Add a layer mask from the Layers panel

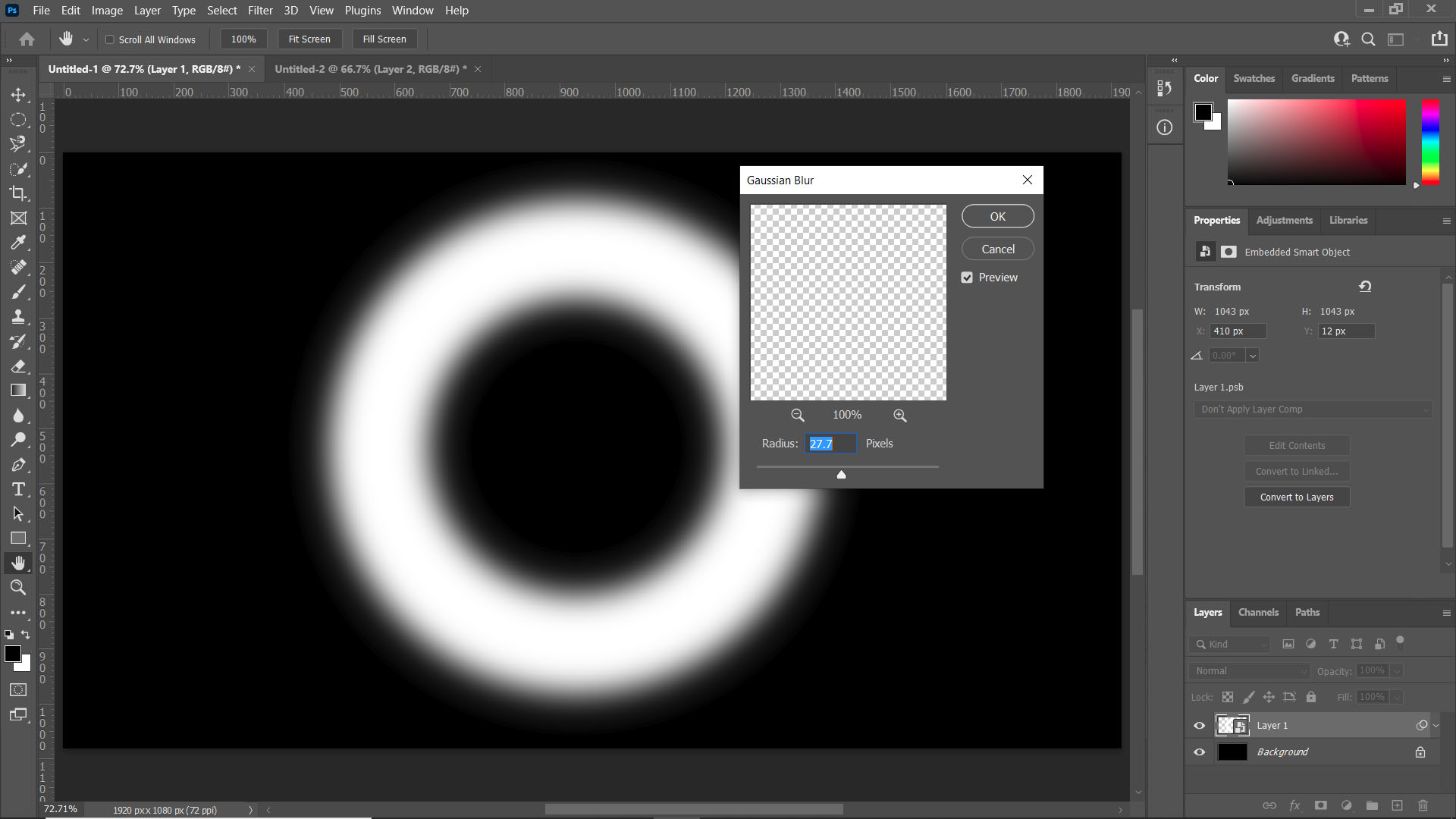coord(1321,805)
